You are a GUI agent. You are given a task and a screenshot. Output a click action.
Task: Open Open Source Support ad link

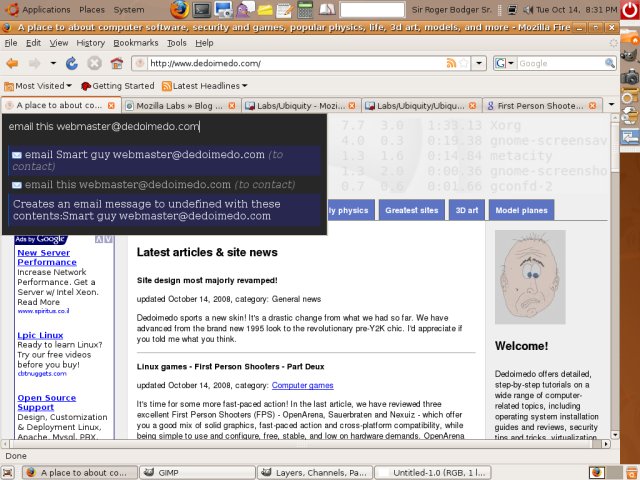(x=47, y=402)
